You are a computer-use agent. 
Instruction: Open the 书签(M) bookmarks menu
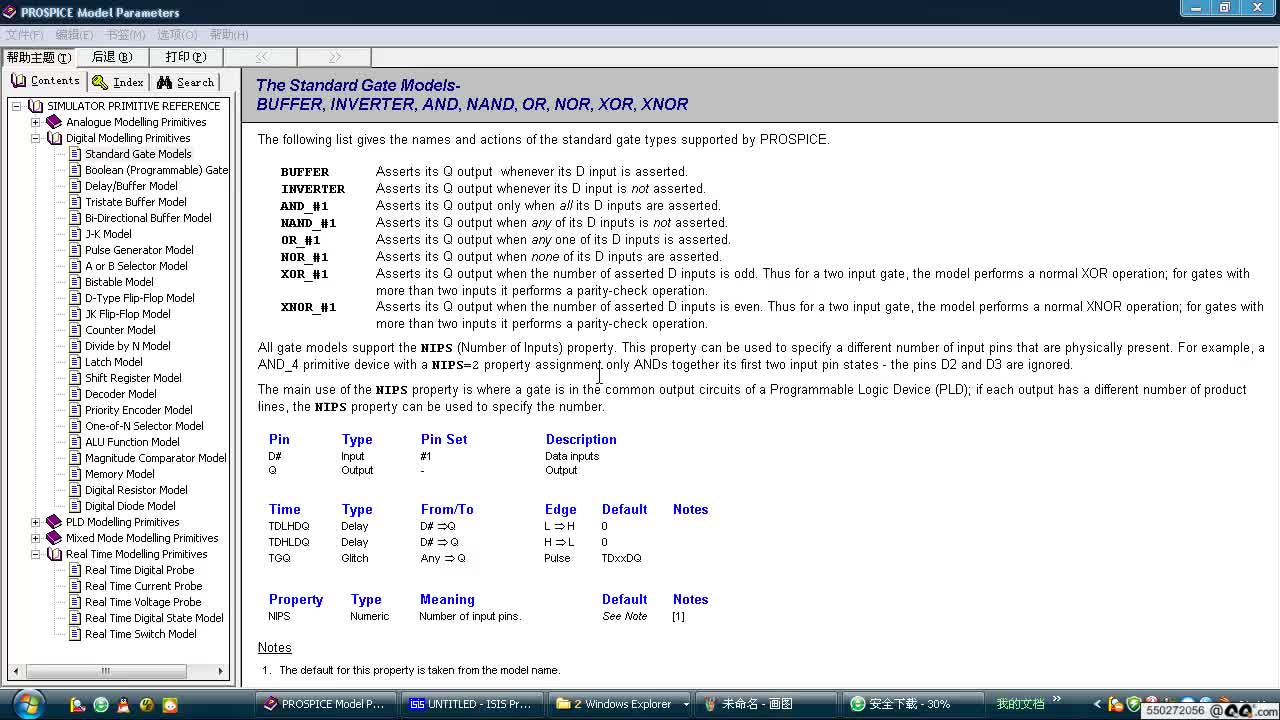125,35
